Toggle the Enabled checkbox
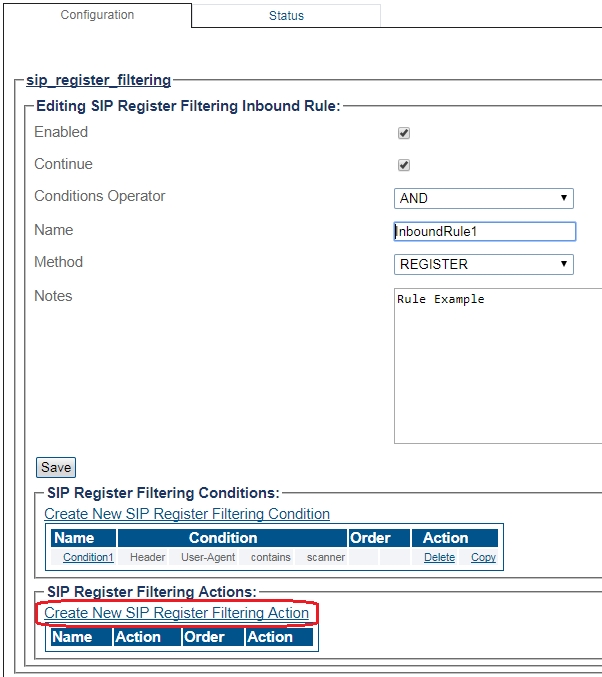This screenshot has height=677, width=602. tap(404, 133)
